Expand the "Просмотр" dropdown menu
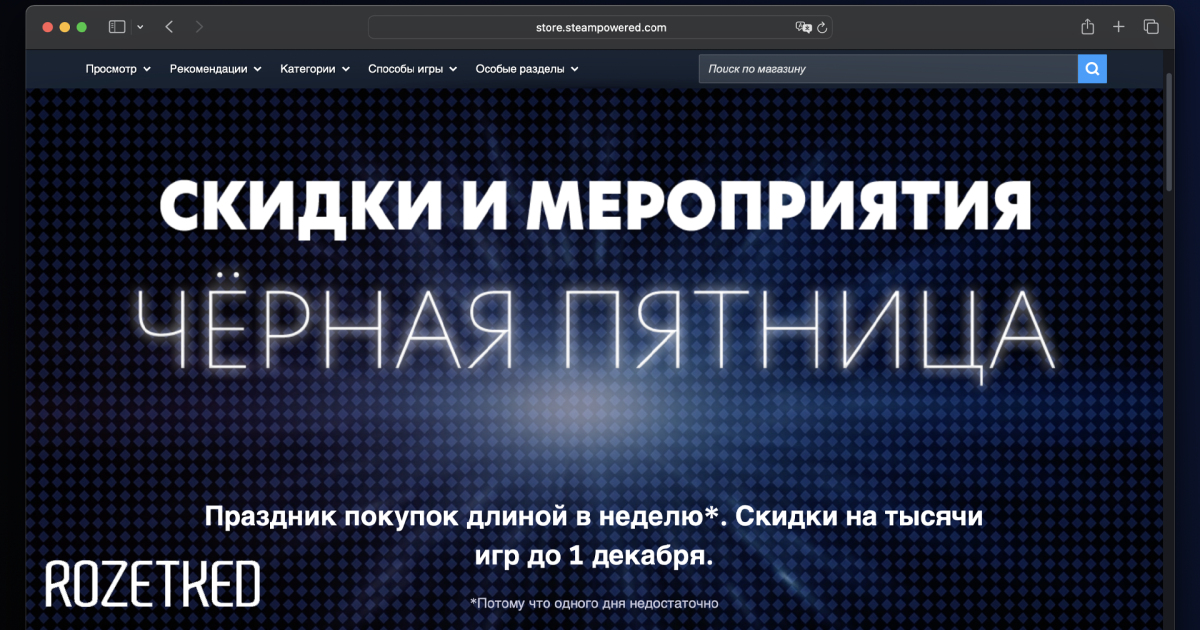Viewport: 1200px width, 630px height. pyautogui.click(x=118, y=69)
